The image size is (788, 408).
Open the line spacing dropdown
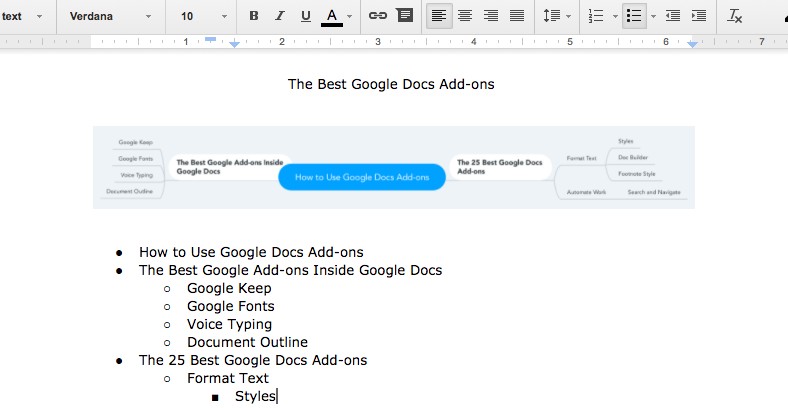[556, 16]
